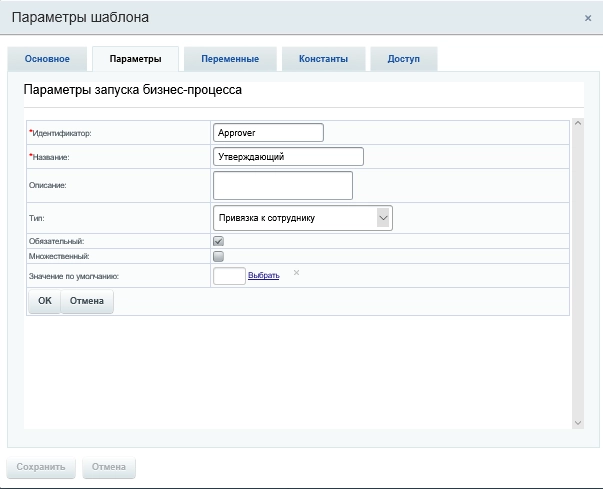Viewport: 603px width, 489px height.
Task: Go to the Константы tab
Action: [x=323, y=59]
